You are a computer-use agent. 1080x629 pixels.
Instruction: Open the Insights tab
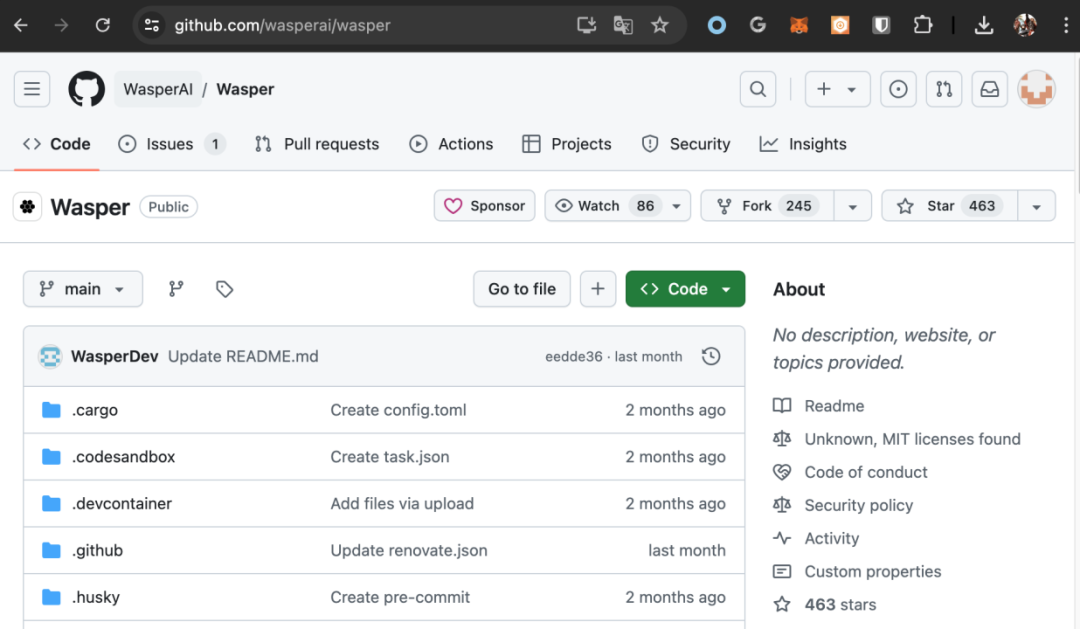(803, 144)
